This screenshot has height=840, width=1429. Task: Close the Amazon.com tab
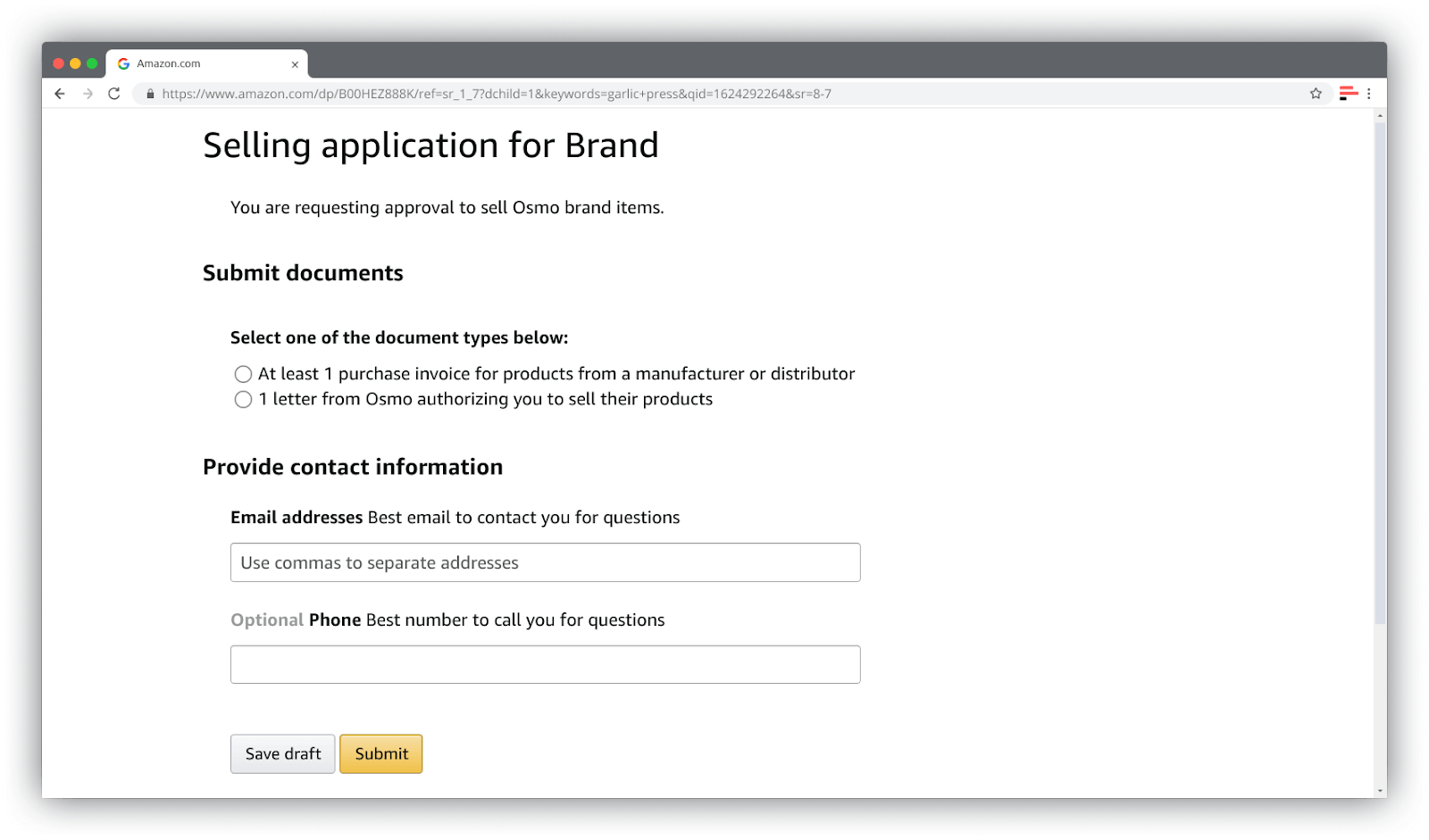pyautogui.click(x=295, y=63)
